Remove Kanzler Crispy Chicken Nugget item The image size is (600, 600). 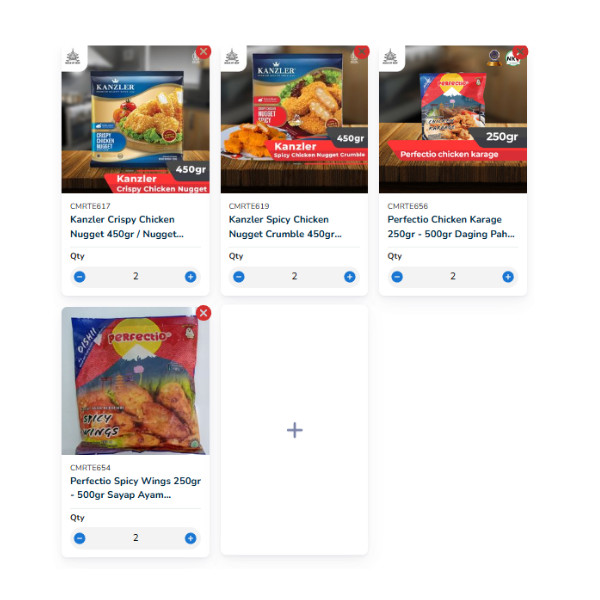tap(204, 51)
